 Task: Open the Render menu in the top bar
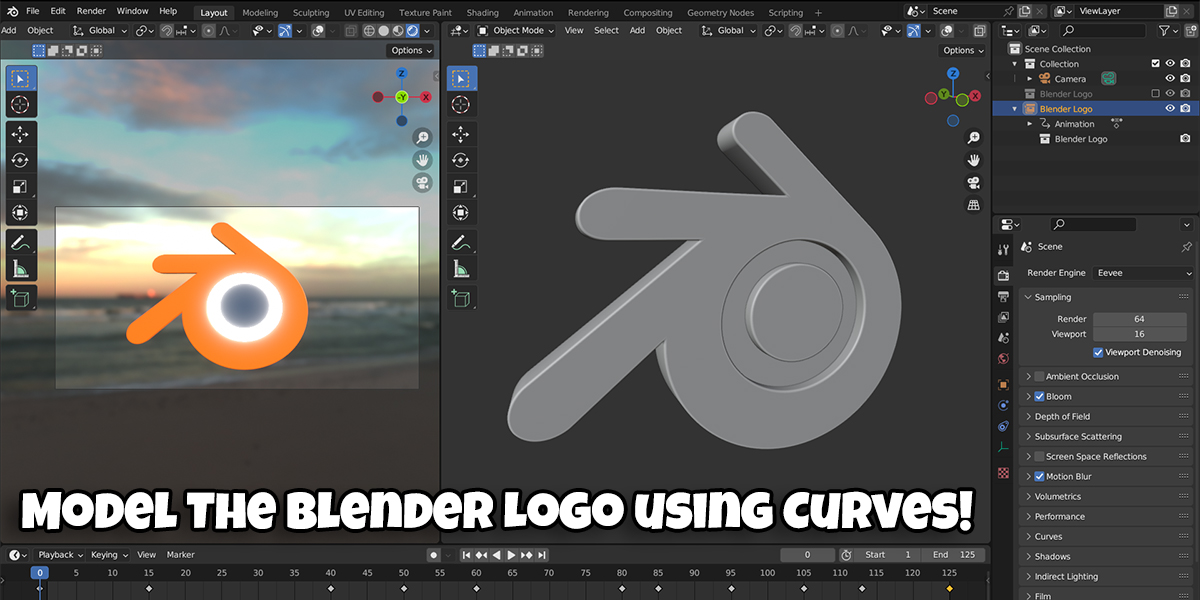click(x=90, y=10)
